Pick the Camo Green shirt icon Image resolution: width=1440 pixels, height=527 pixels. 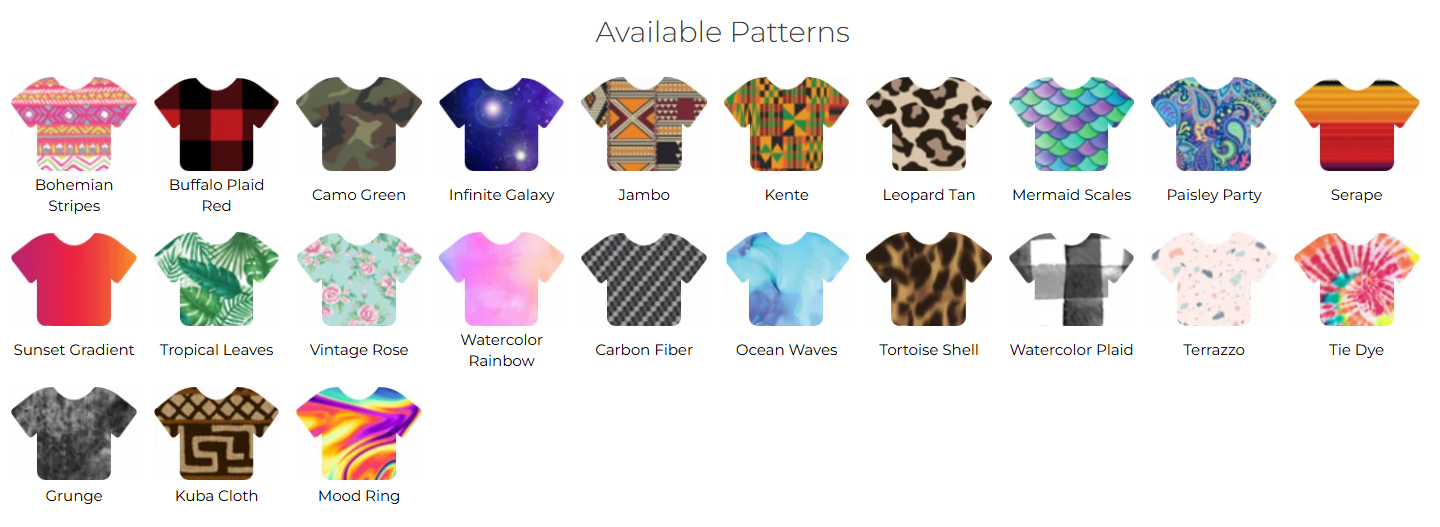click(359, 124)
